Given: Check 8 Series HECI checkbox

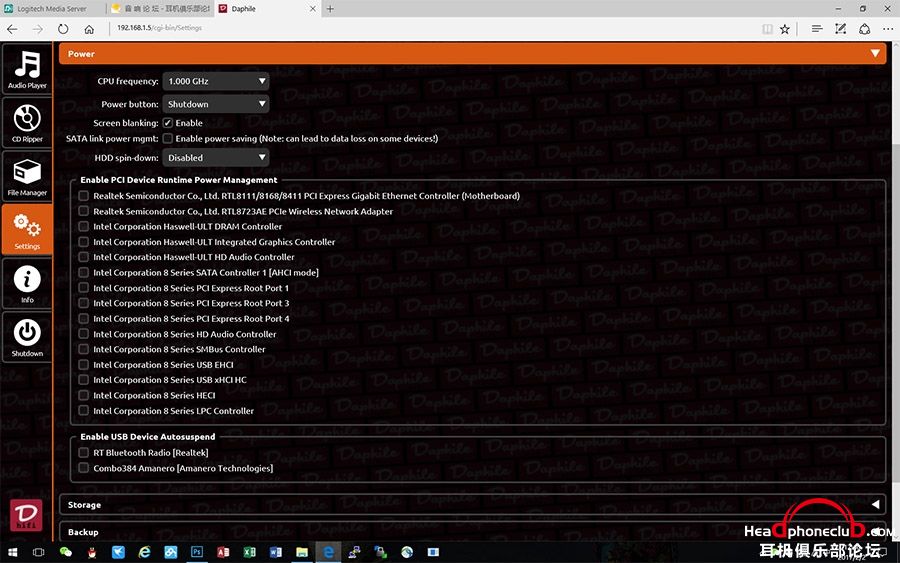Looking at the screenshot, I should point(84,395).
